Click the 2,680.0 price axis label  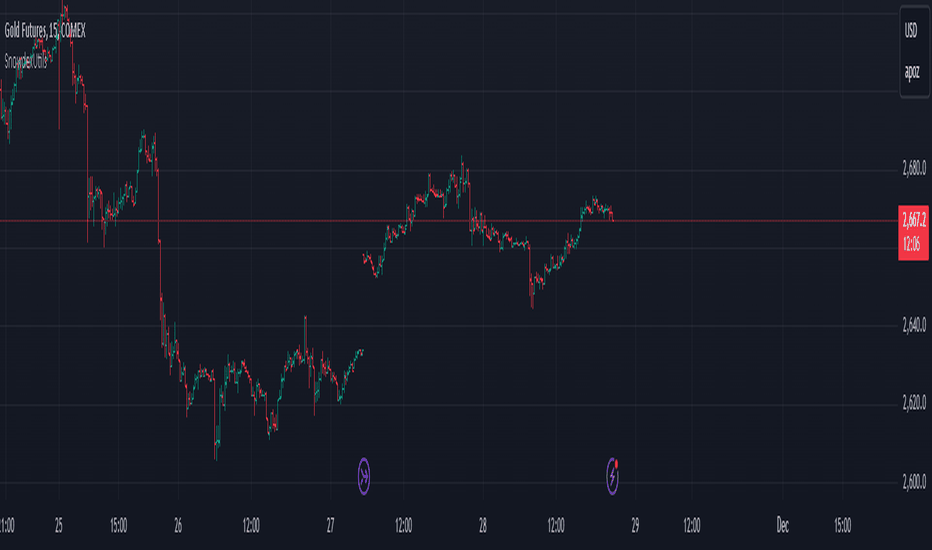pyautogui.click(x=914, y=168)
